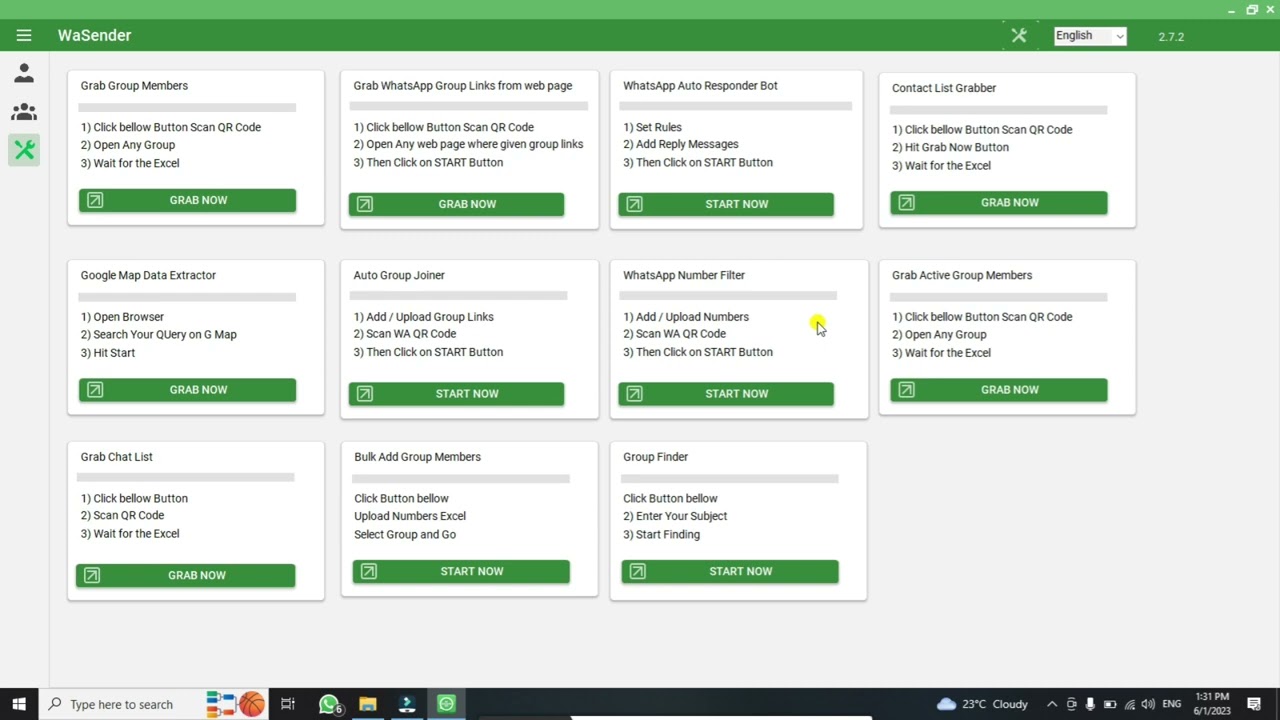
Task: Open Task View on the taskbar
Action: pos(288,704)
